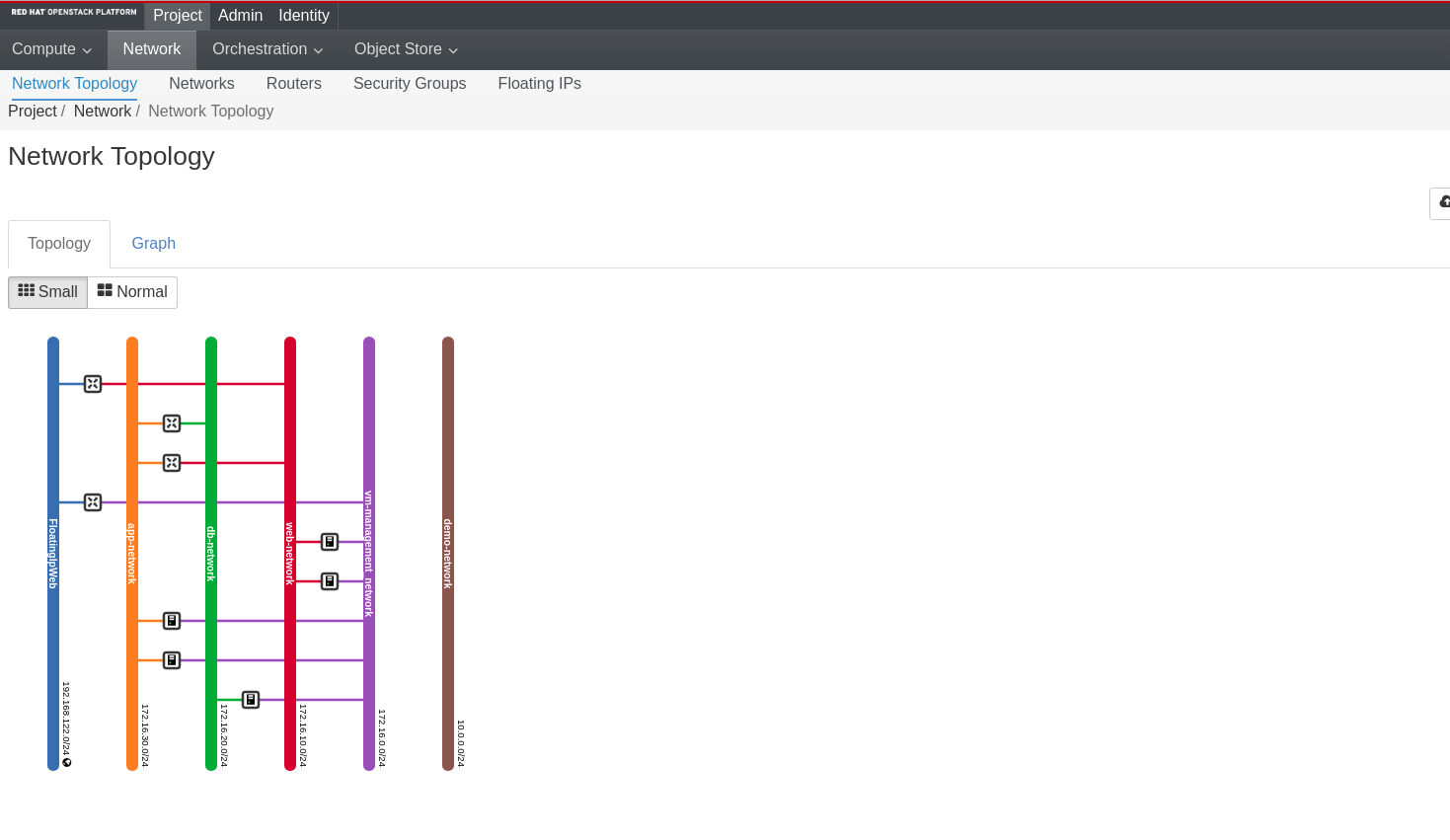The height and width of the screenshot is (840, 1450).
Task: Switch topology view to Small size
Action: click(47, 292)
